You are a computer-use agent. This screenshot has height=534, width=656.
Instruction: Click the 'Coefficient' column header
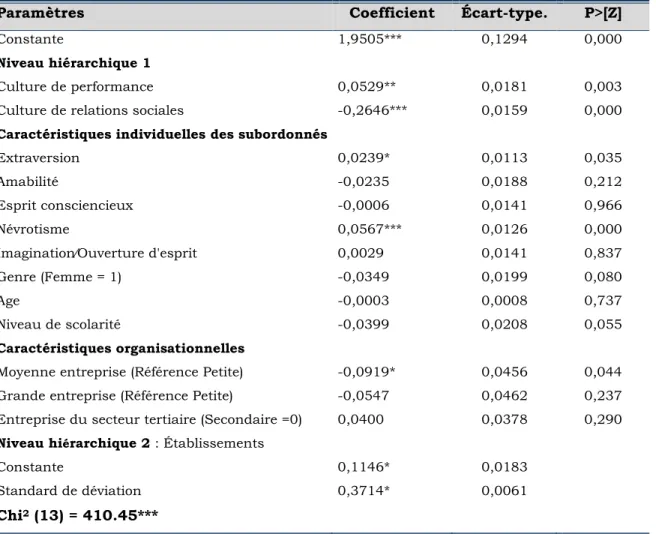[x=392, y=13]
